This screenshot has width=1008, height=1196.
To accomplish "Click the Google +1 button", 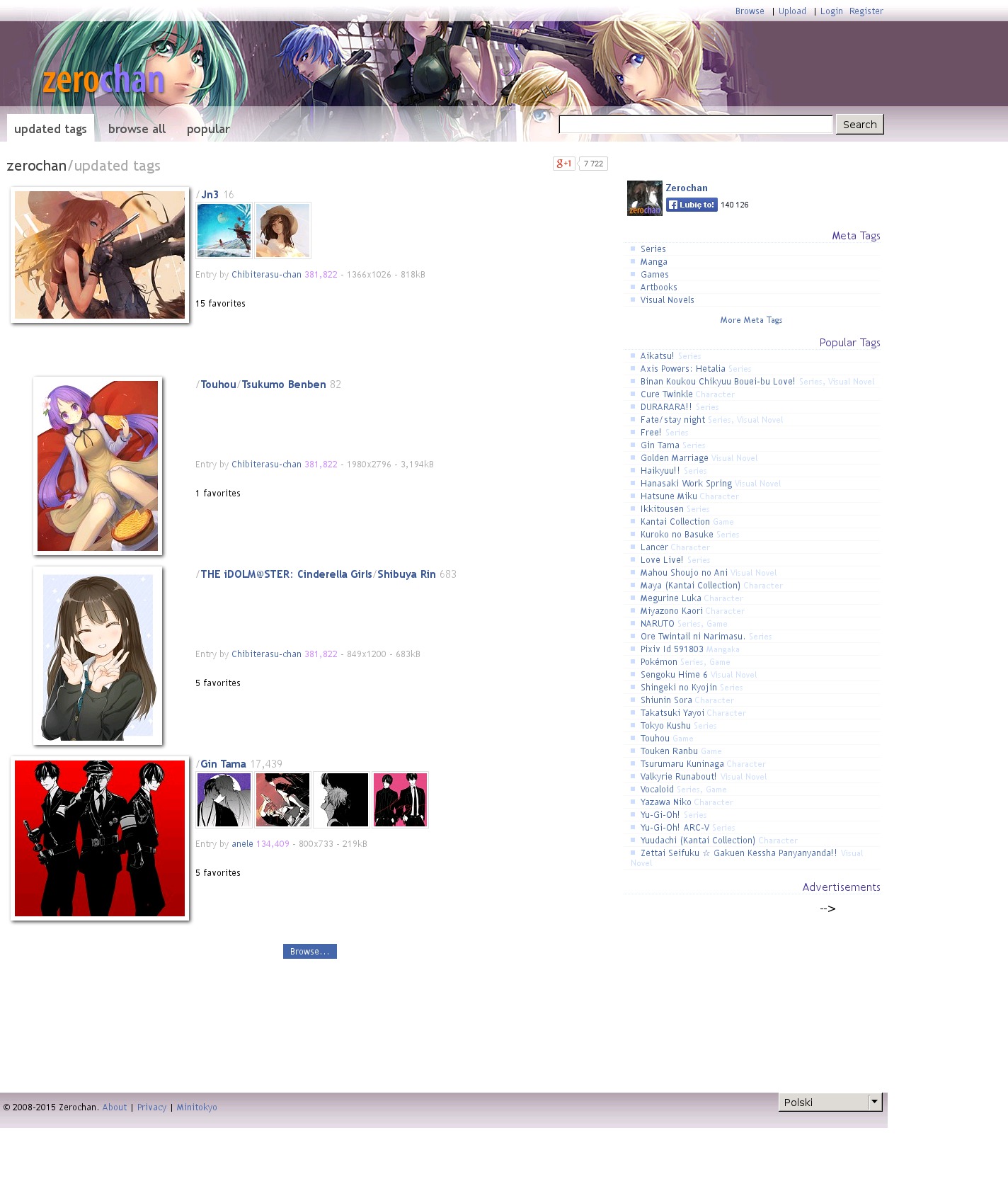I will (x=563, y=164).
